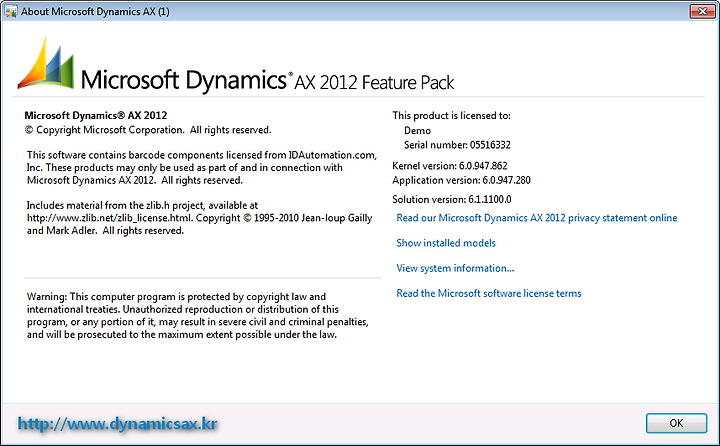Click the IDAutomation.com barcode notice paragraph
This screenshot has width=720, height=446.
202,168
